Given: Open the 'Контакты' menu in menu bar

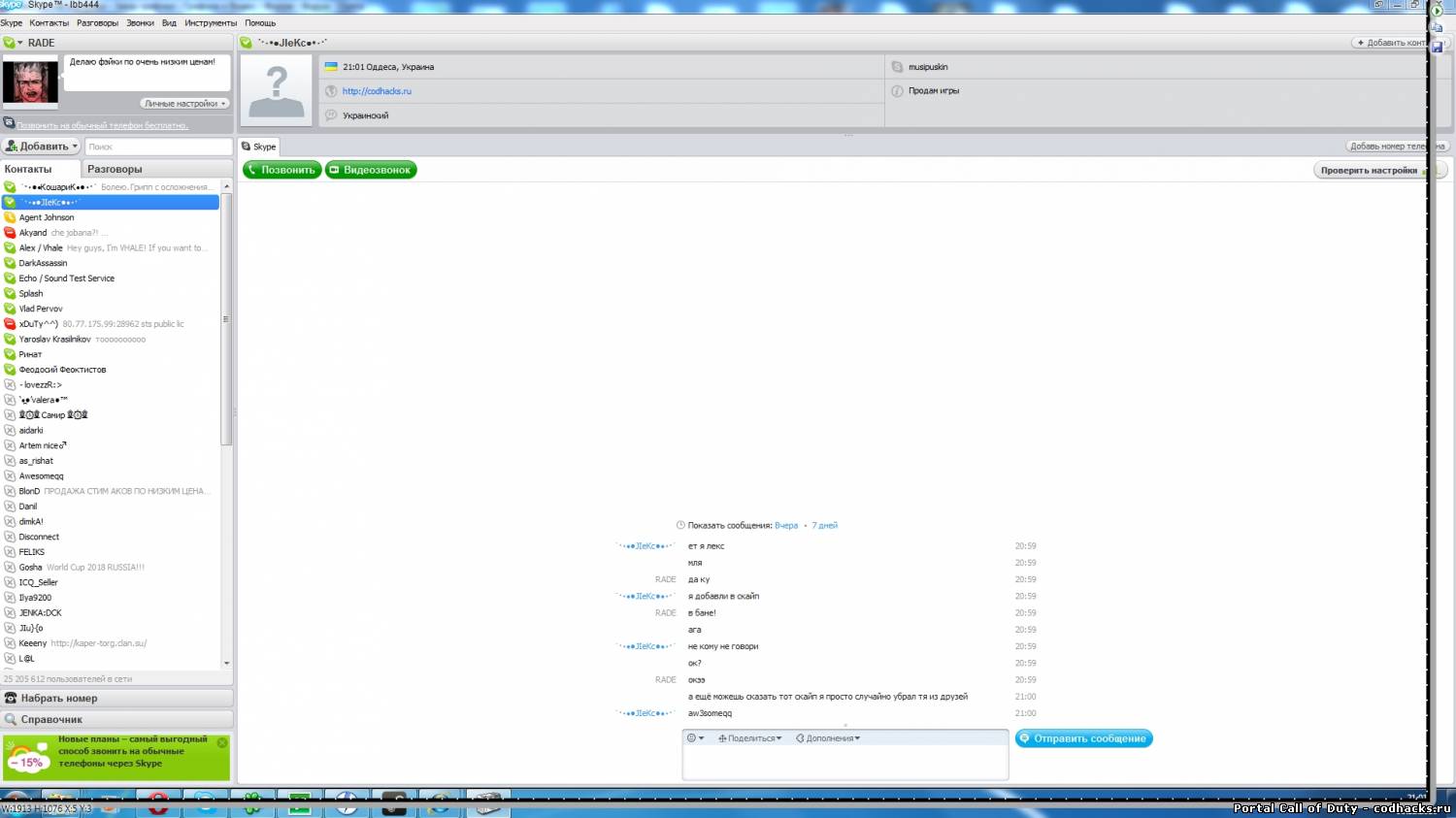Looking at the screenshot, I should click(49, 22).
